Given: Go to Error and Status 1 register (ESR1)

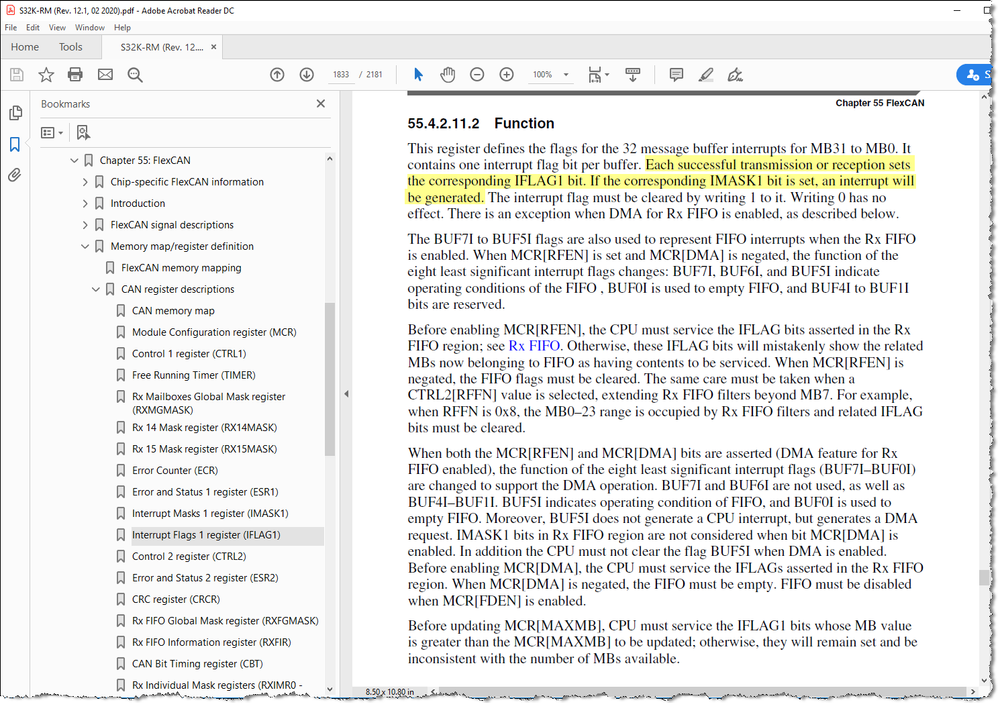Looking at the screenshot, I should pyautogui.click(x=205, y=492).
